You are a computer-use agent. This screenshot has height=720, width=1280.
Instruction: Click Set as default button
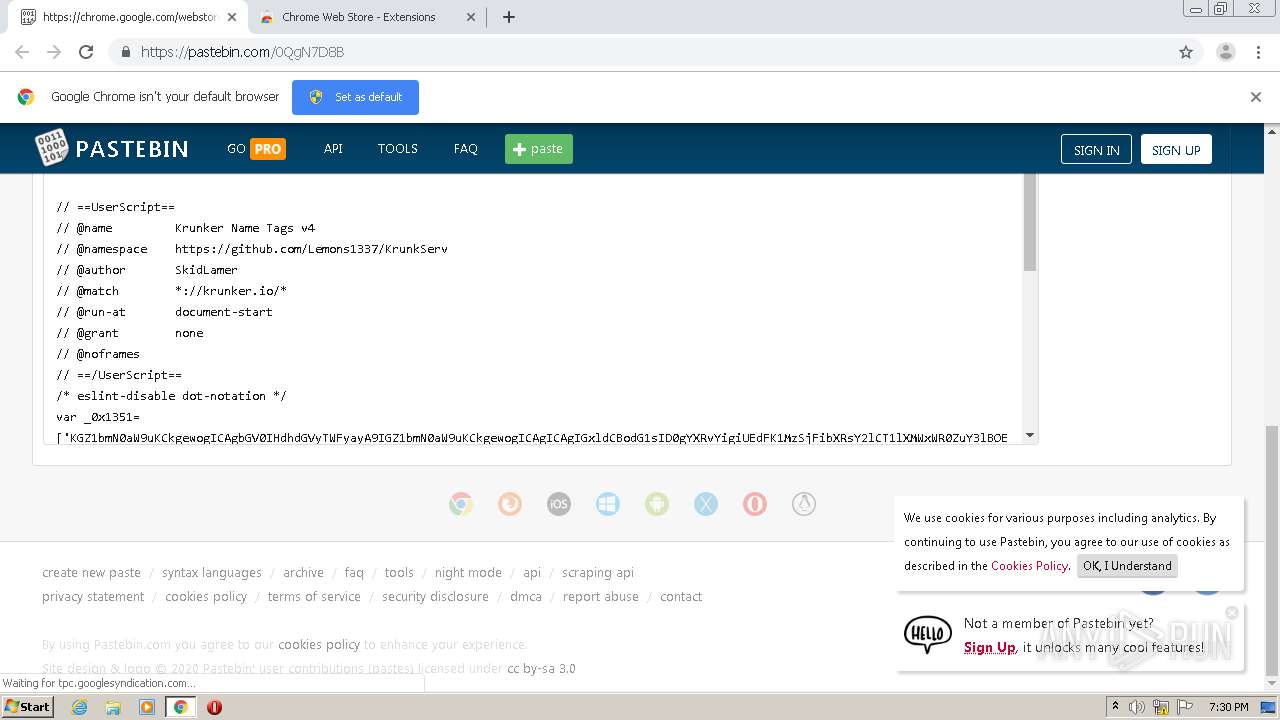[x=355, y=97]
